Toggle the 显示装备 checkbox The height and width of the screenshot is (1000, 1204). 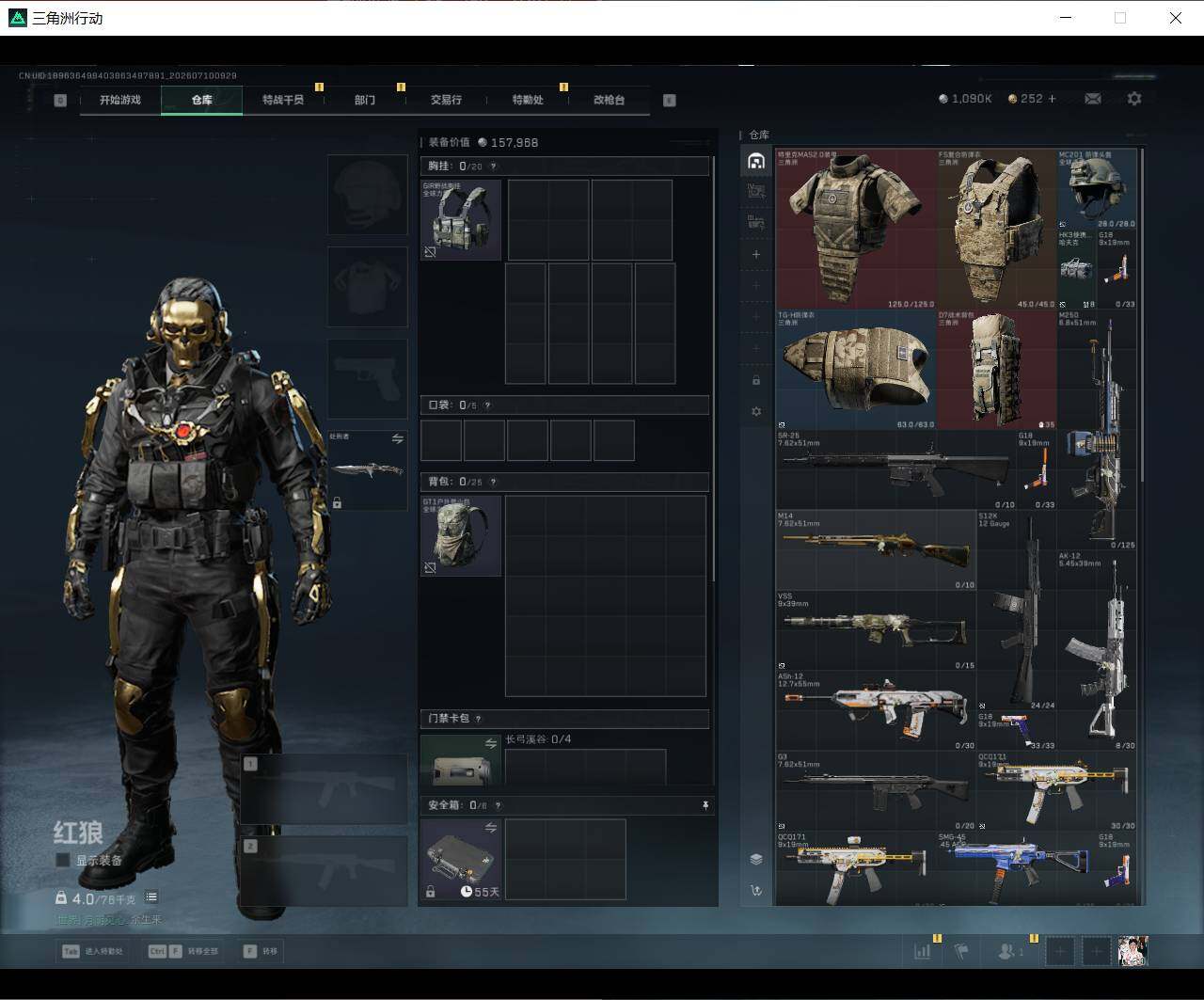pyautogui.click(x=63, y=860)
